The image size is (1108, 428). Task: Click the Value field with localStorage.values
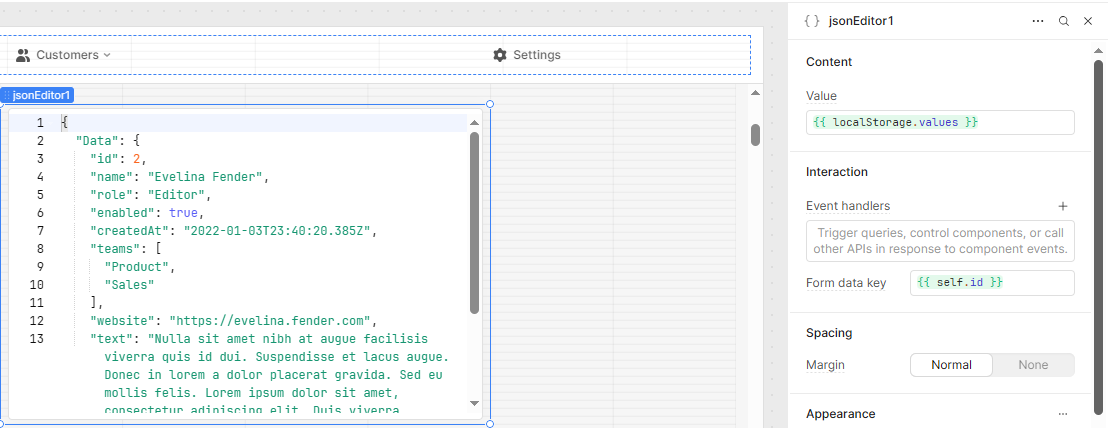[940, 122]
